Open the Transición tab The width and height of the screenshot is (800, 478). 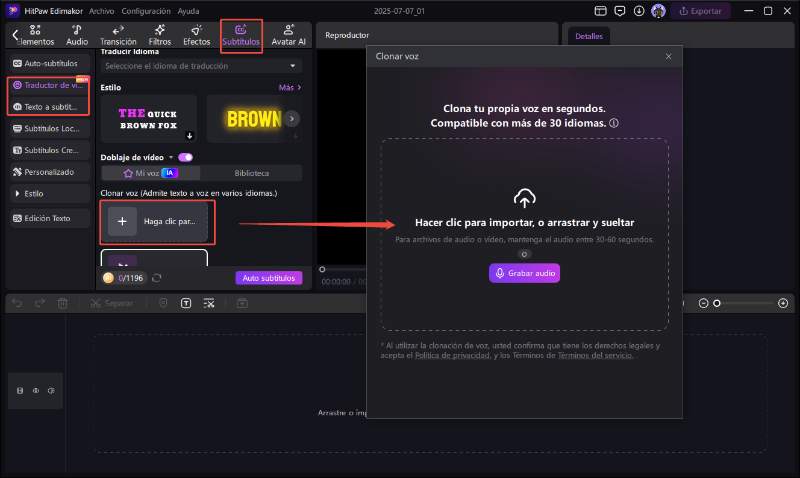[x=118, y=35]
